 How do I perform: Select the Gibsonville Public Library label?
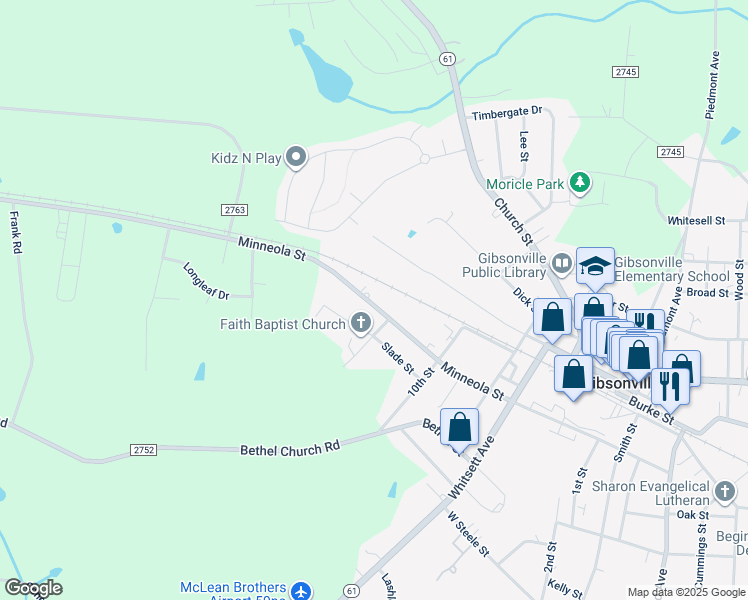(505, 265)
